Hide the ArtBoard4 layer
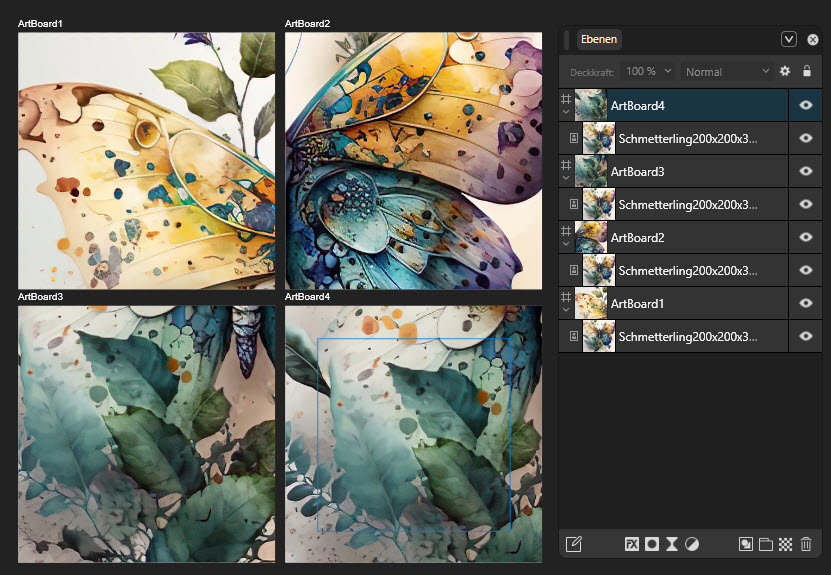 pos(806,105)
